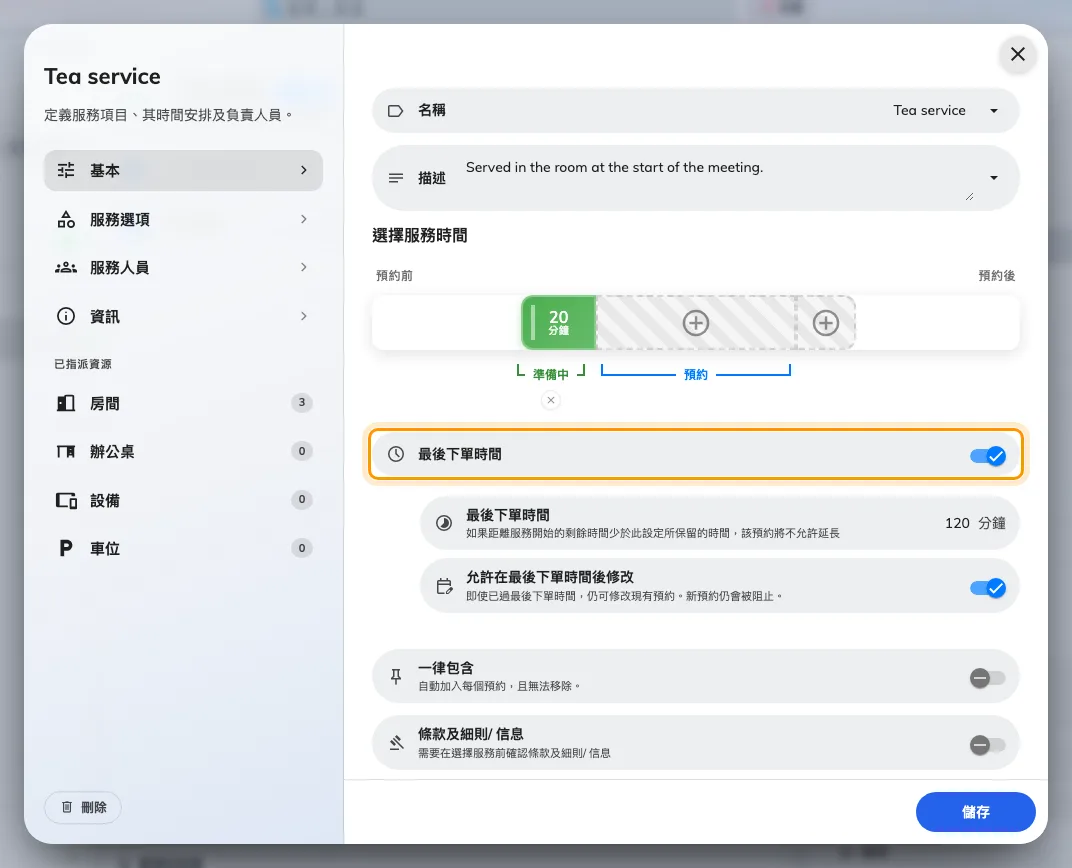Open assigned 辦公桌 resources
This screenshot has width=1072, height=868.
(183, 451)
